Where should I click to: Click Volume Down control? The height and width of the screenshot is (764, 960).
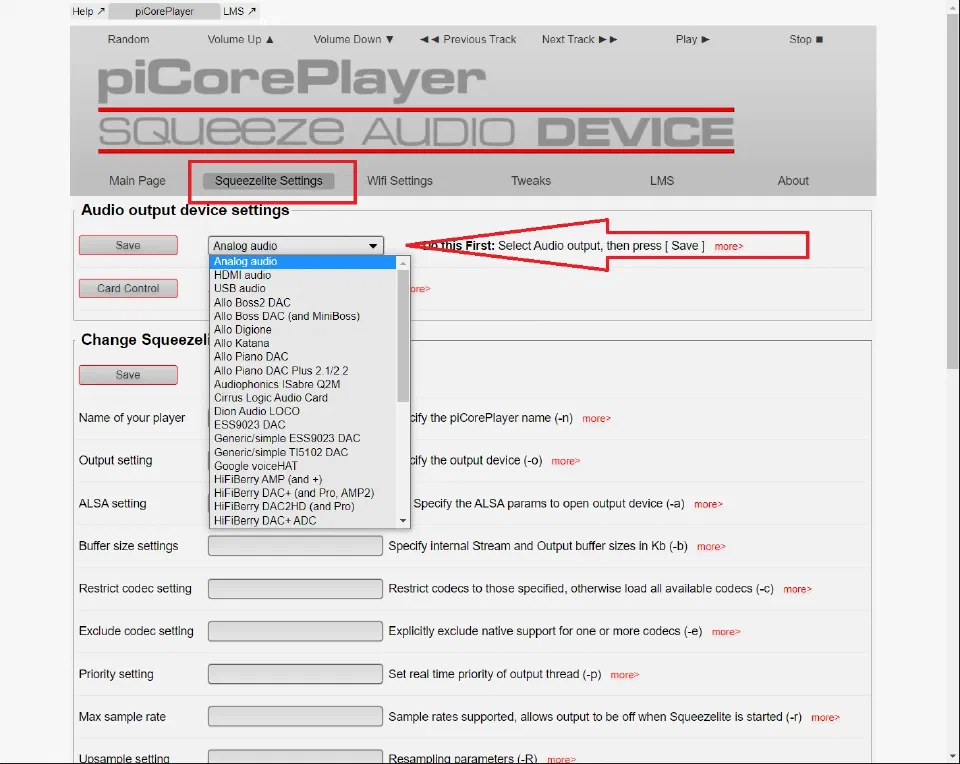pyautogui.click(x=353, y=39)
